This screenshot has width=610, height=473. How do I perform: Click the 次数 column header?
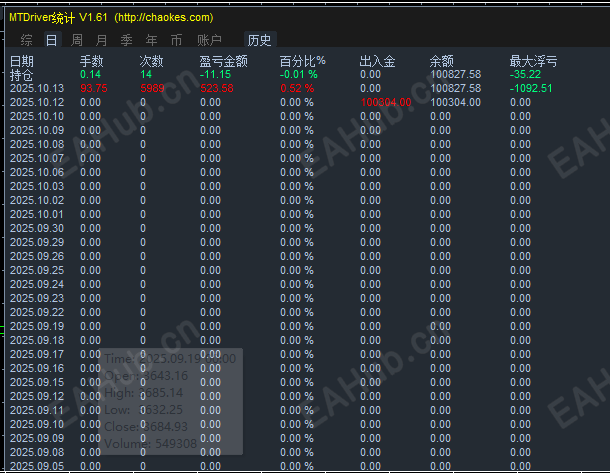(x=152, y=61)
